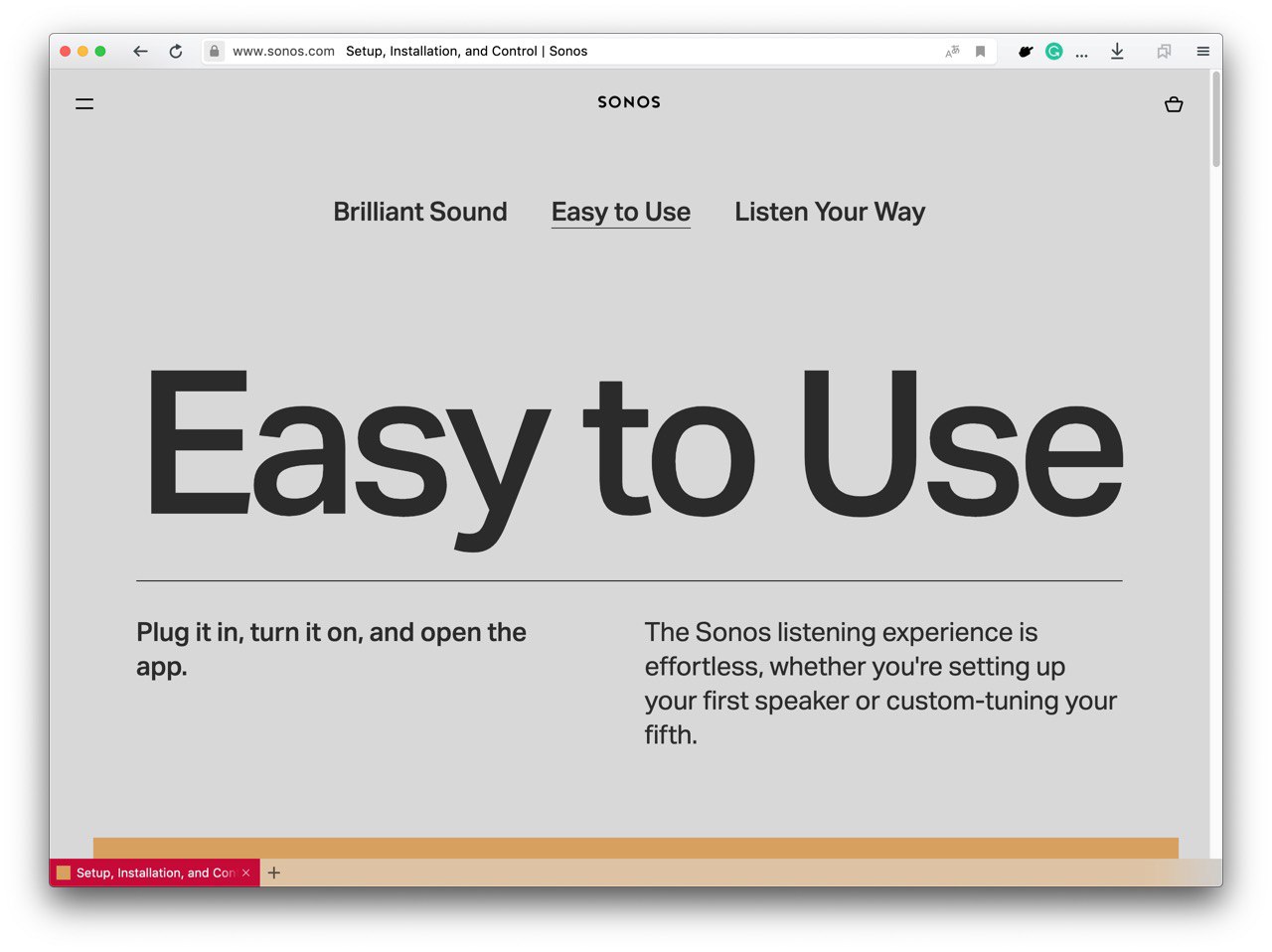This screenshot has height=952, width=1272.
Task: Open the browser main menu
Action: (1202, 51)
